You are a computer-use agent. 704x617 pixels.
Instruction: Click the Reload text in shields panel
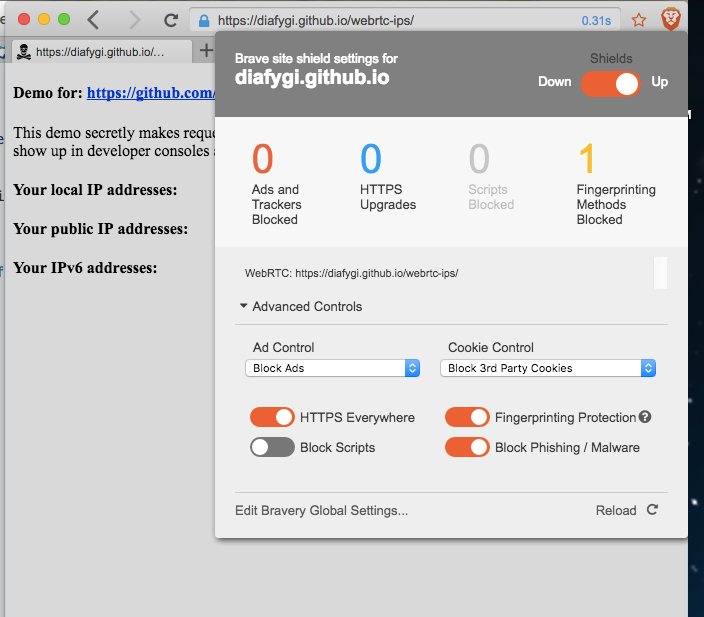tap(616, 511)
